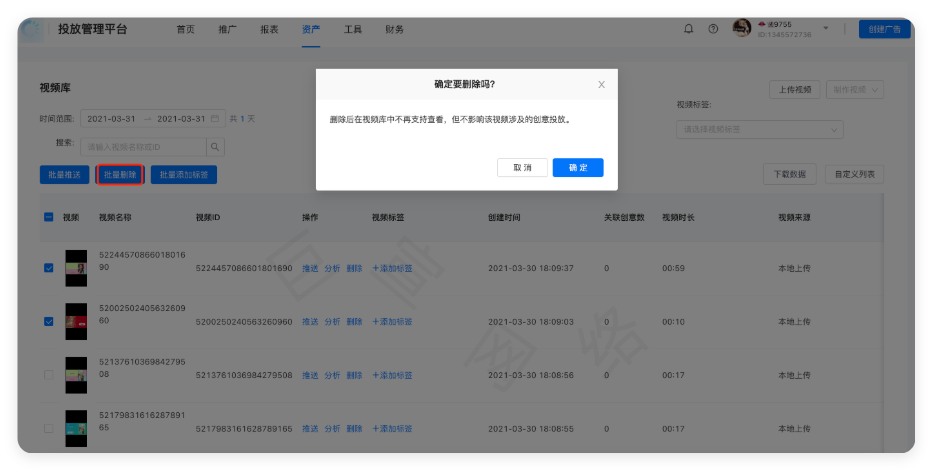Click the timestamp 2021-03-30 18:09:37

531,269
